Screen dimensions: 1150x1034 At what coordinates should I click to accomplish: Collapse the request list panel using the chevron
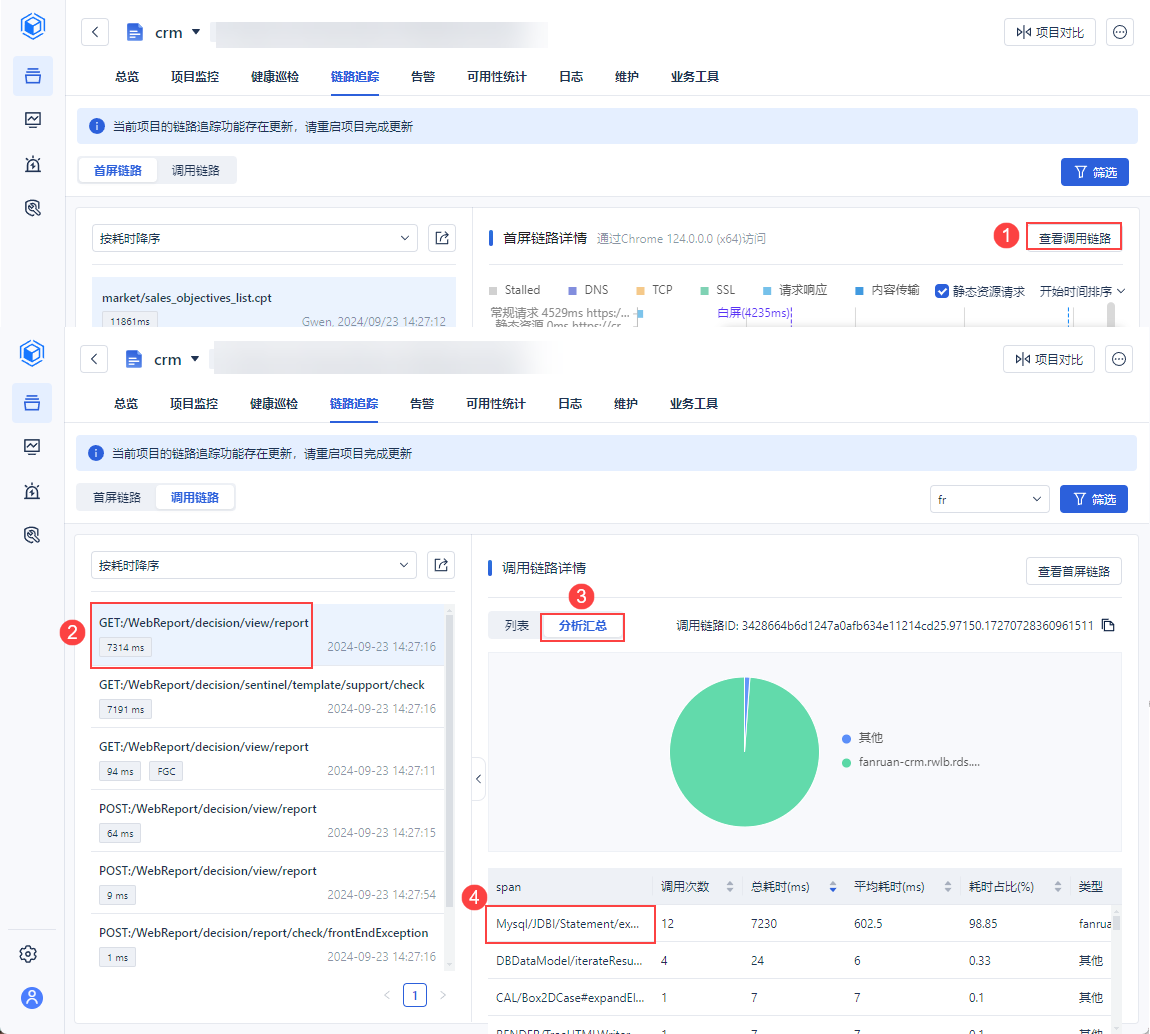click(478, 779)
